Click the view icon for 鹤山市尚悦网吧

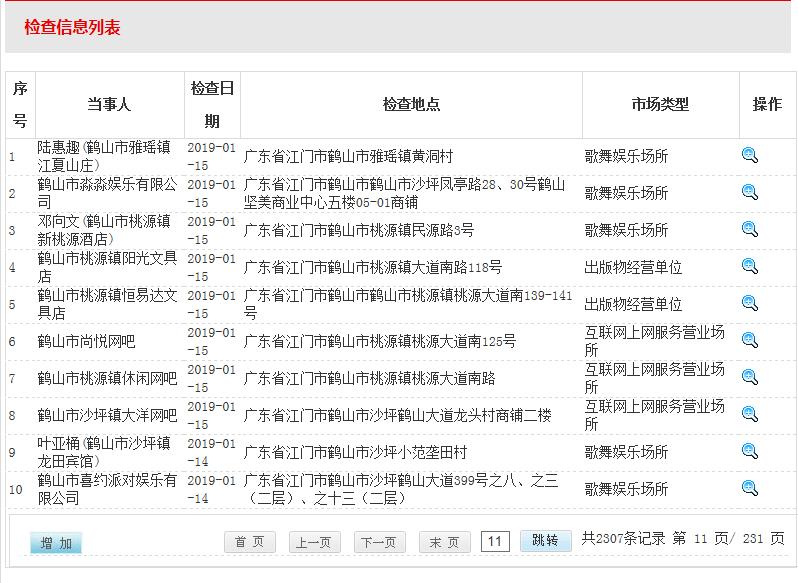point(750,340)
